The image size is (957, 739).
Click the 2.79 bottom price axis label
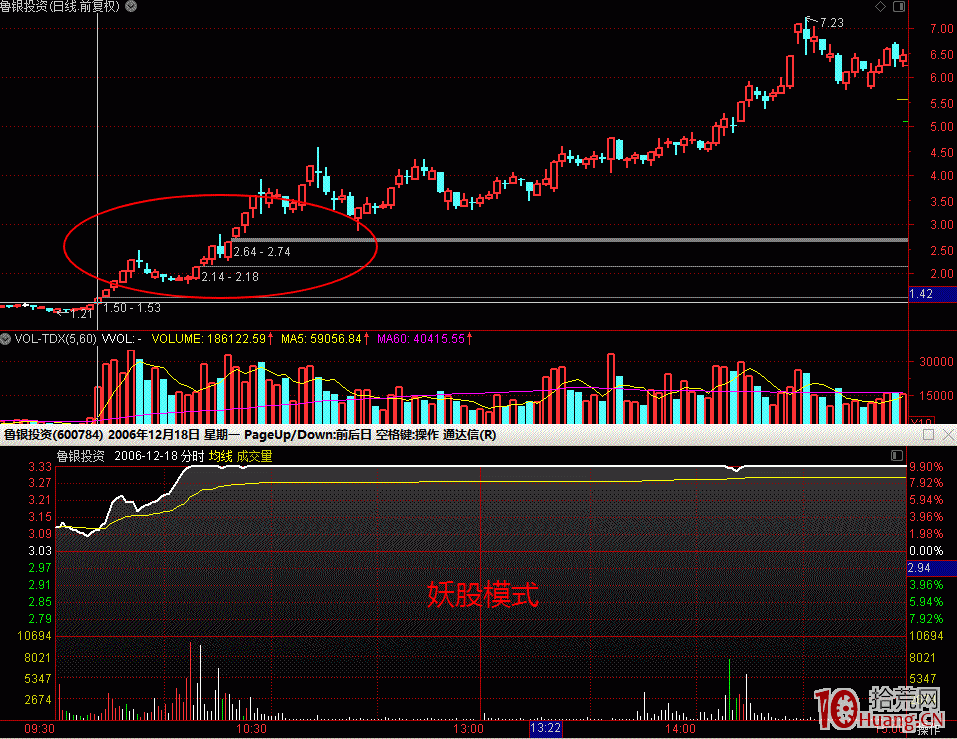click(x=40, y=619)
